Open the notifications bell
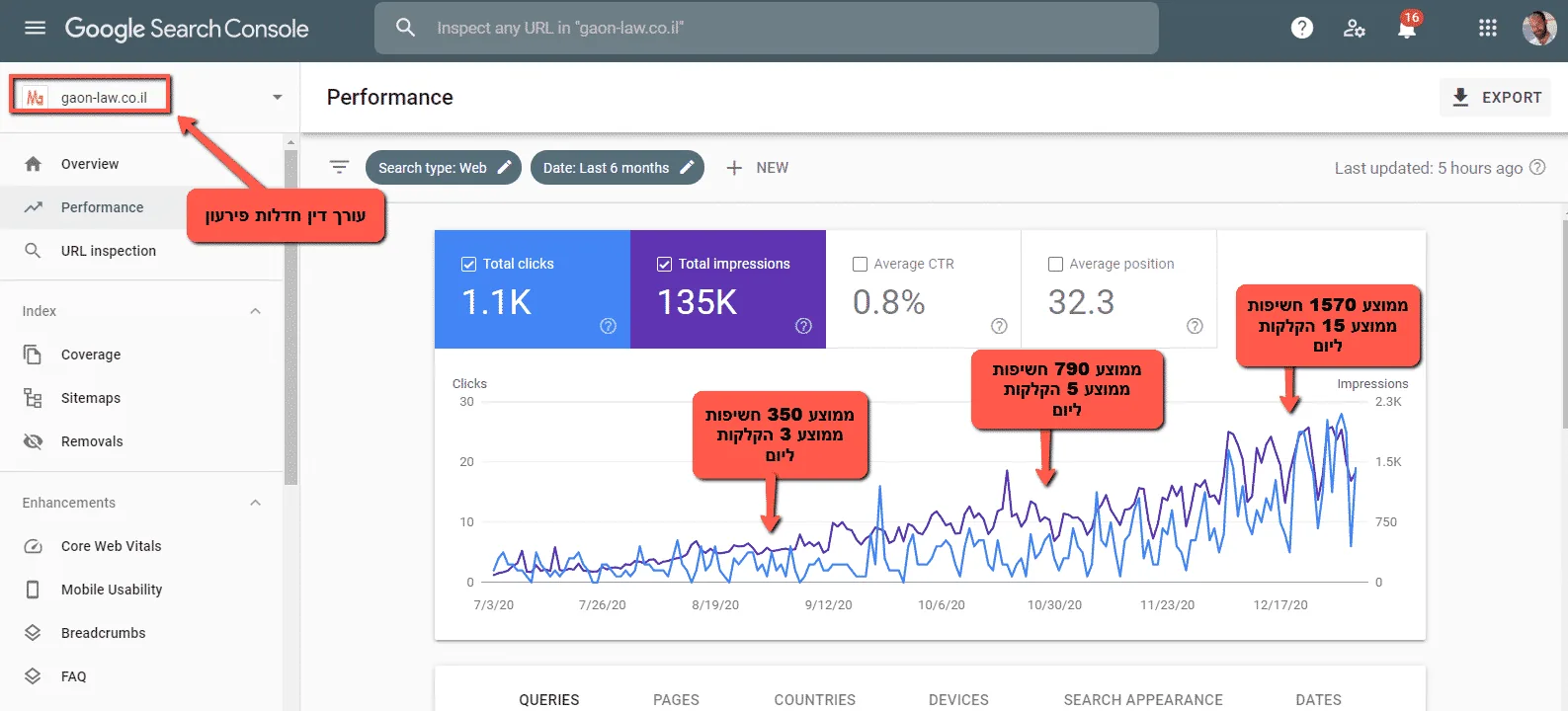1568x711 pixels. [1407, 27]
